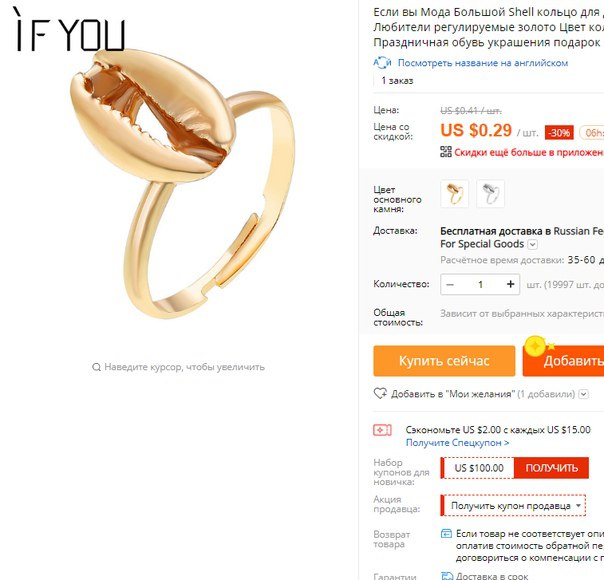
Task: Click the quantity input field
Action: pos(480,285)
